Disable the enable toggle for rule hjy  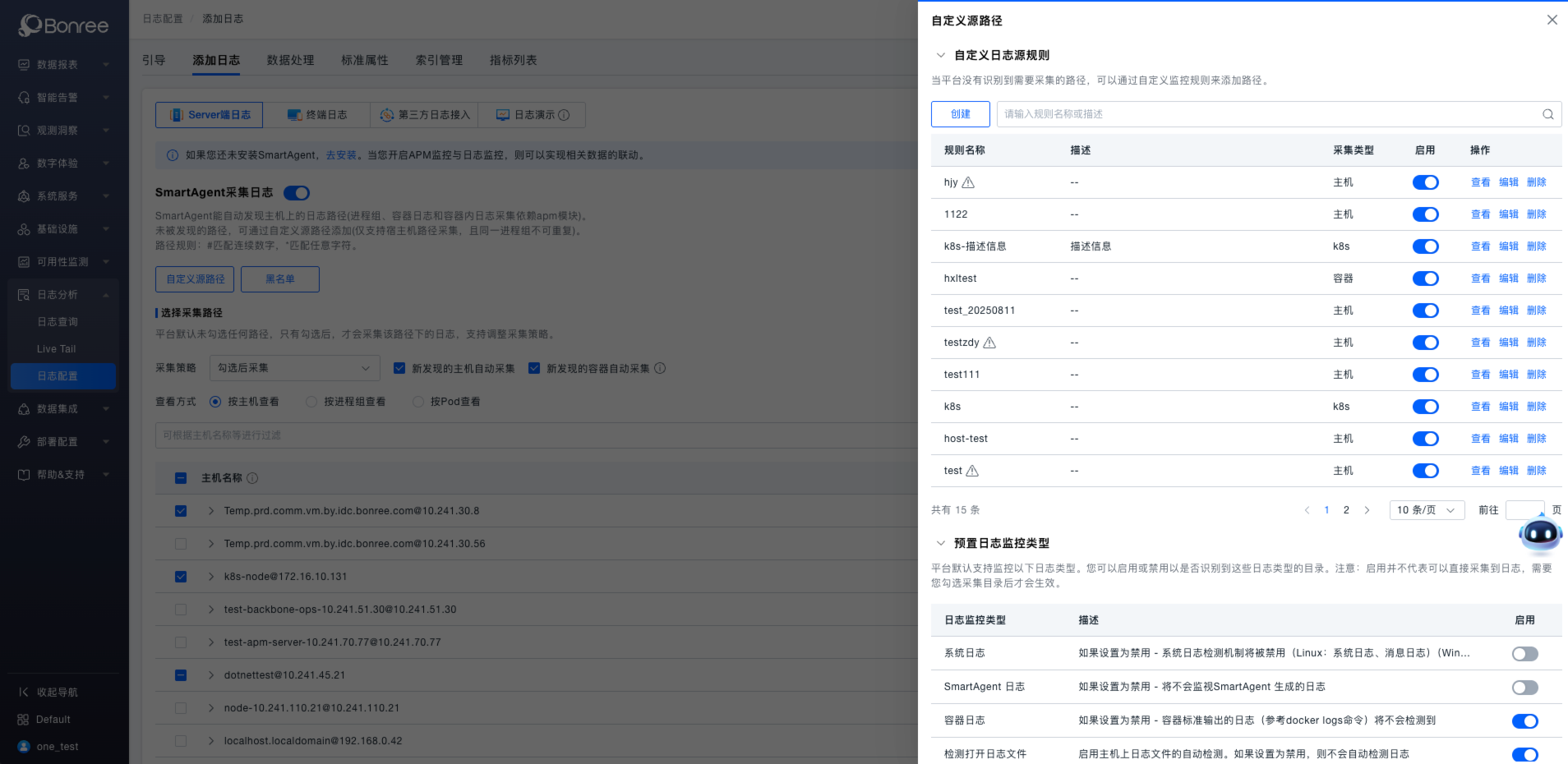1425,182
